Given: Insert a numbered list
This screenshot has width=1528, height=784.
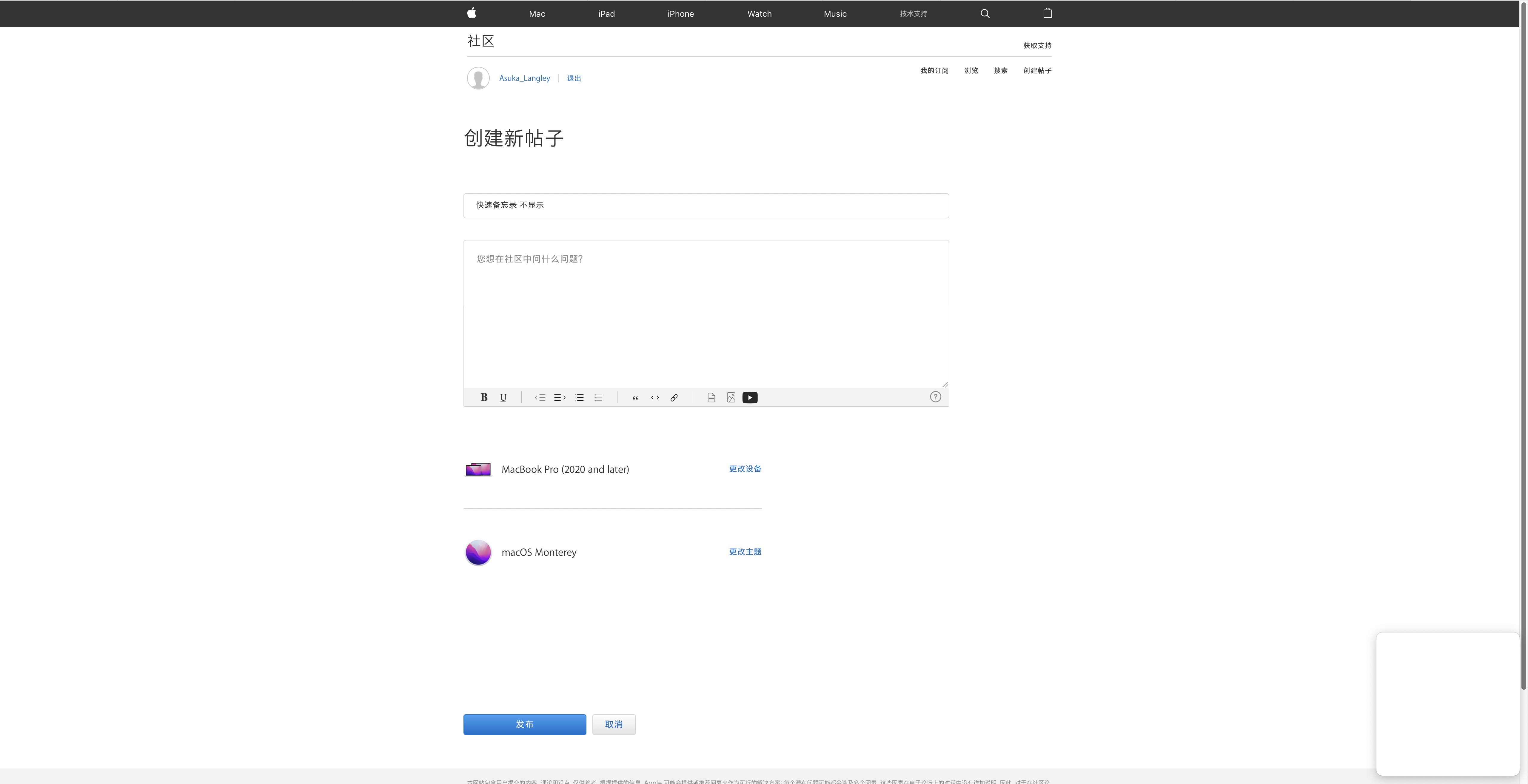Looking at the screenshot, I should click(x=580, y=397).
